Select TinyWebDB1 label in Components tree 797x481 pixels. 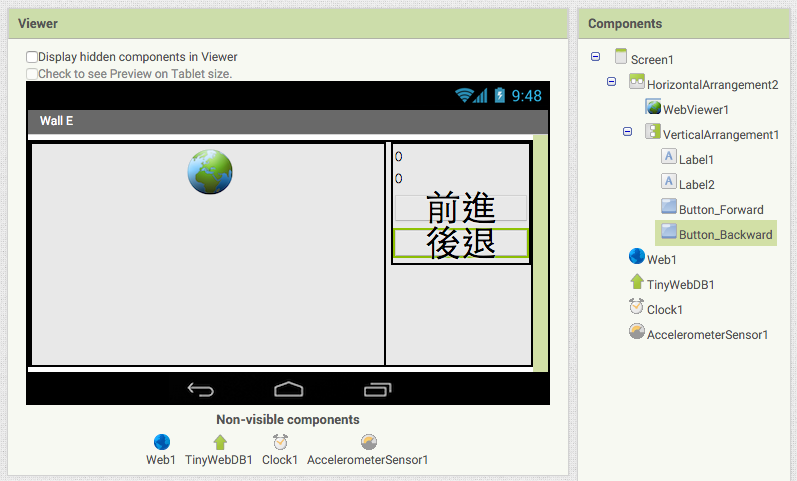click(681, 284)
